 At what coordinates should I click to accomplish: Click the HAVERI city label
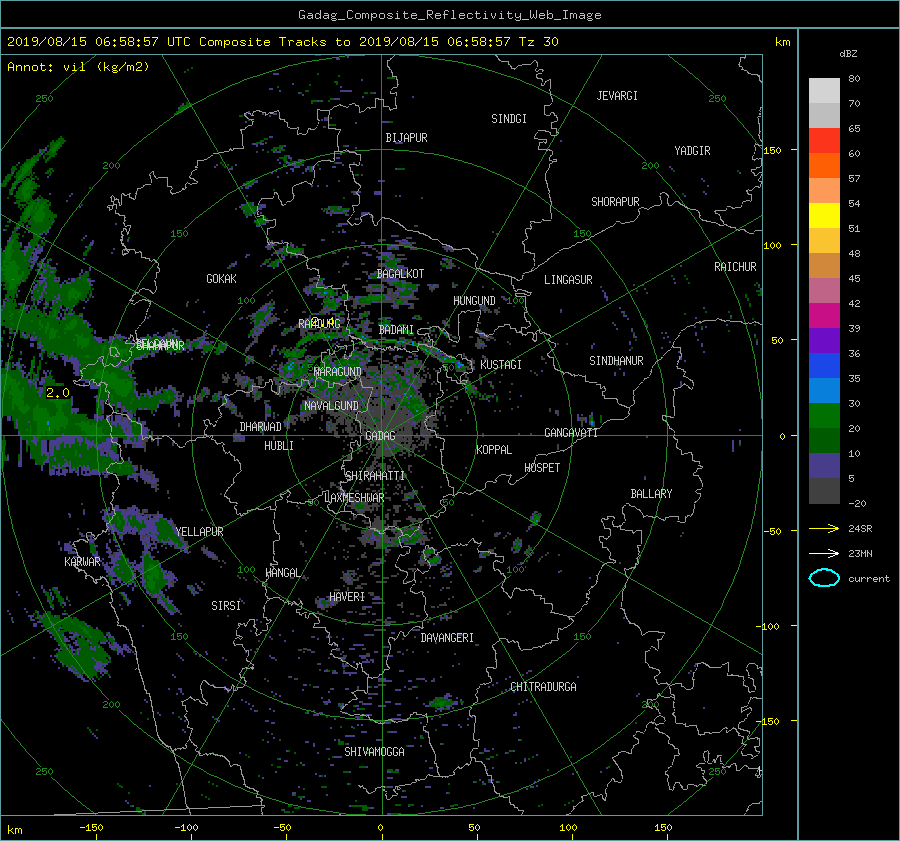tap(347, 597)
